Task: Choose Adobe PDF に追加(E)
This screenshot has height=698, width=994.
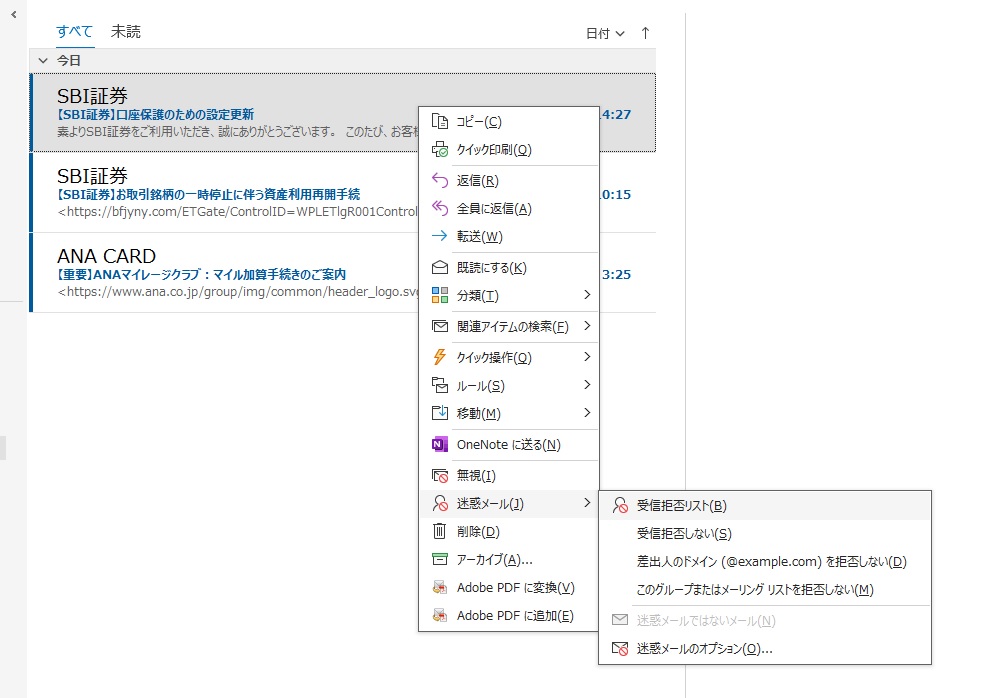Action: 508,615
